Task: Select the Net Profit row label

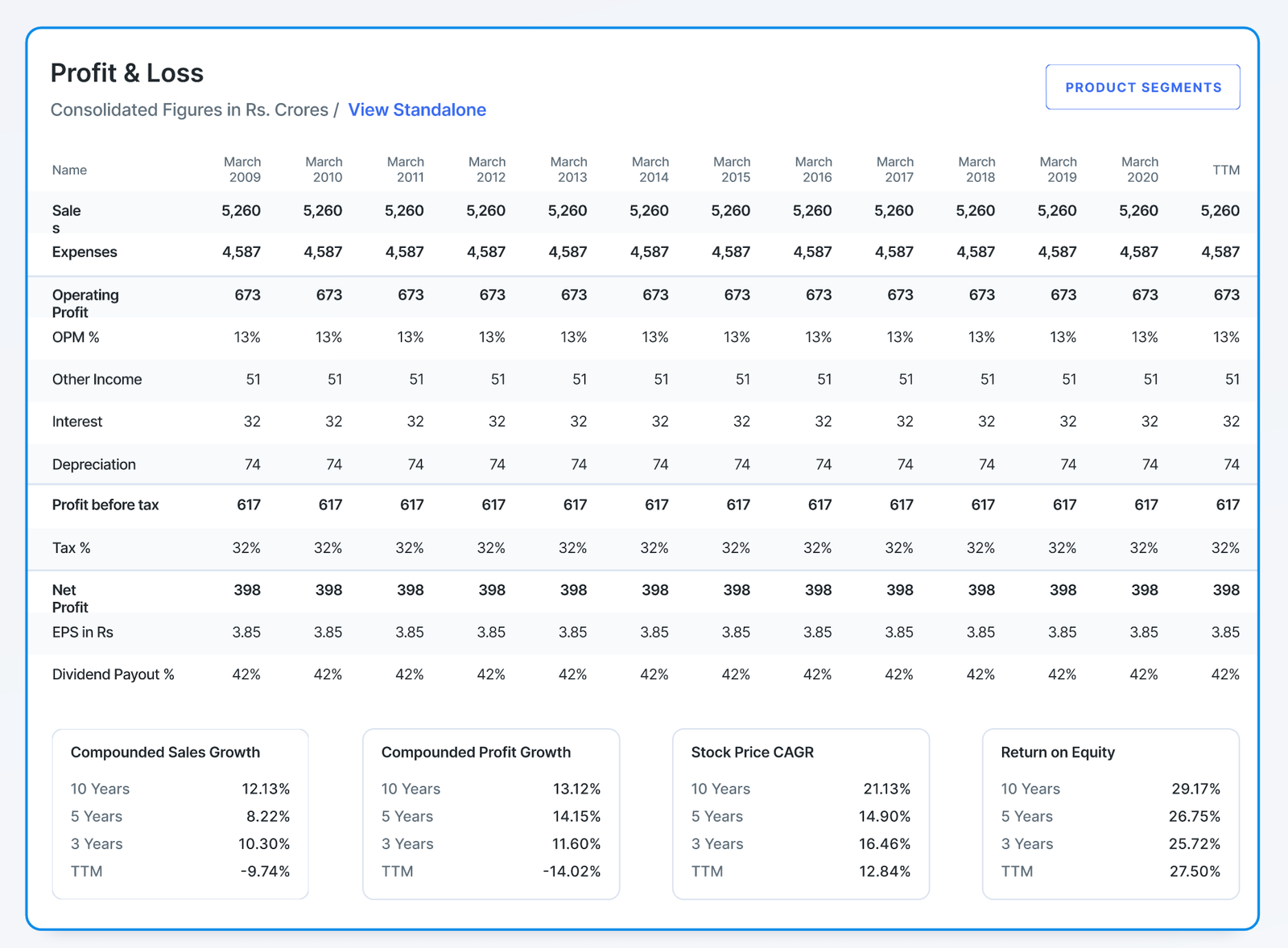Action: [70, 599]
